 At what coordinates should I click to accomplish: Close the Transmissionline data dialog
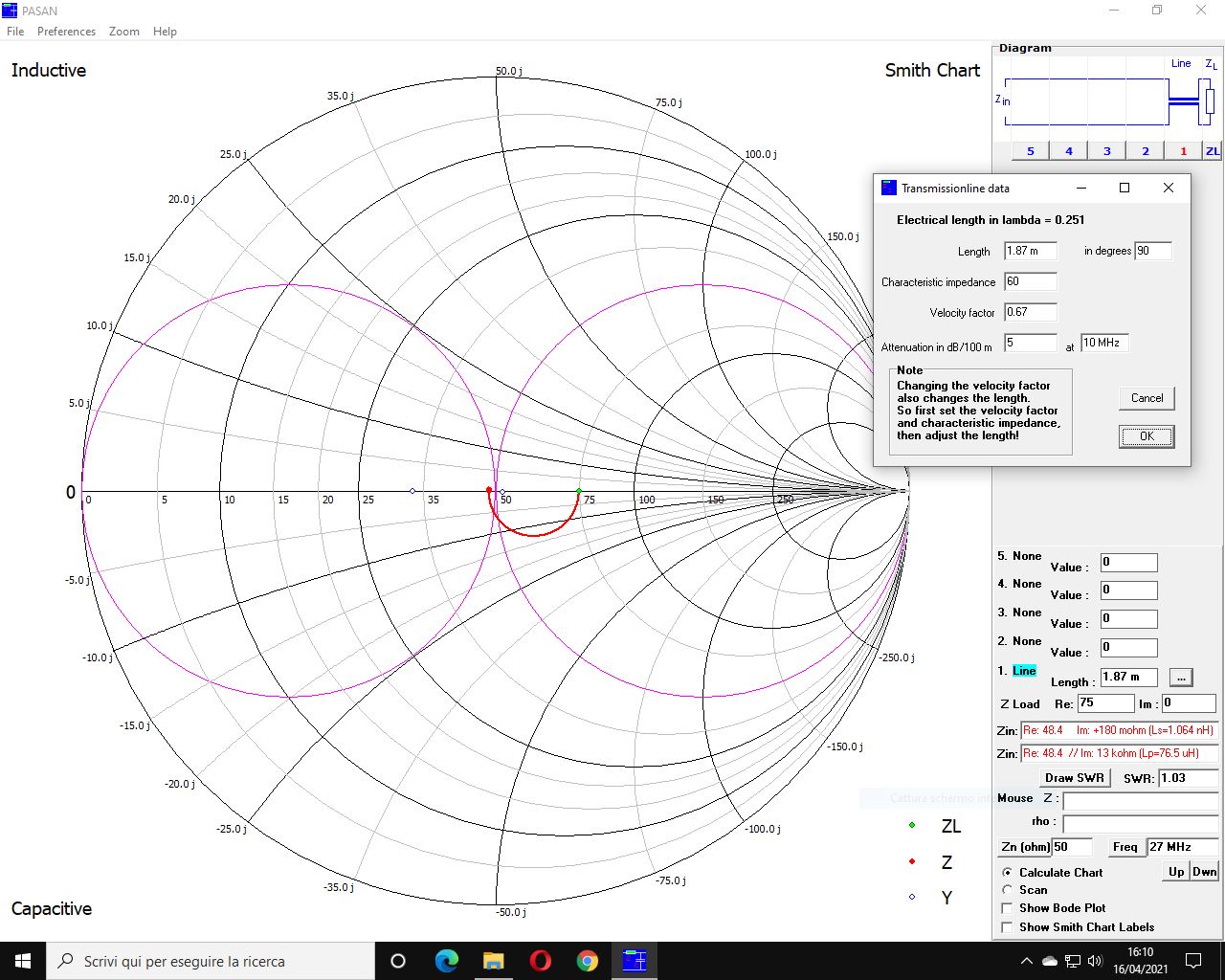tap(1168, 188)
